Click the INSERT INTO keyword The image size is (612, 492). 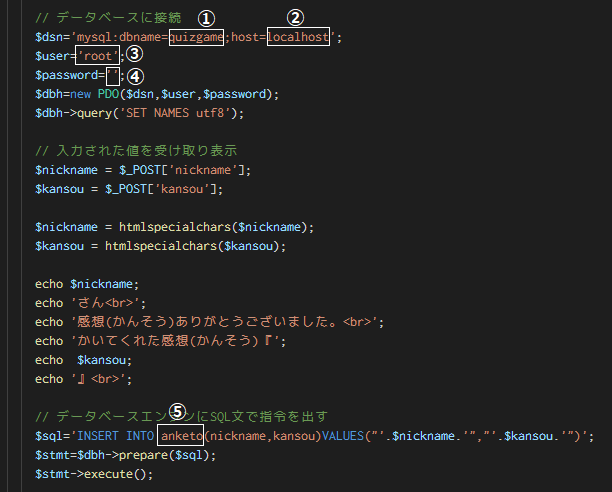(115, 436)
